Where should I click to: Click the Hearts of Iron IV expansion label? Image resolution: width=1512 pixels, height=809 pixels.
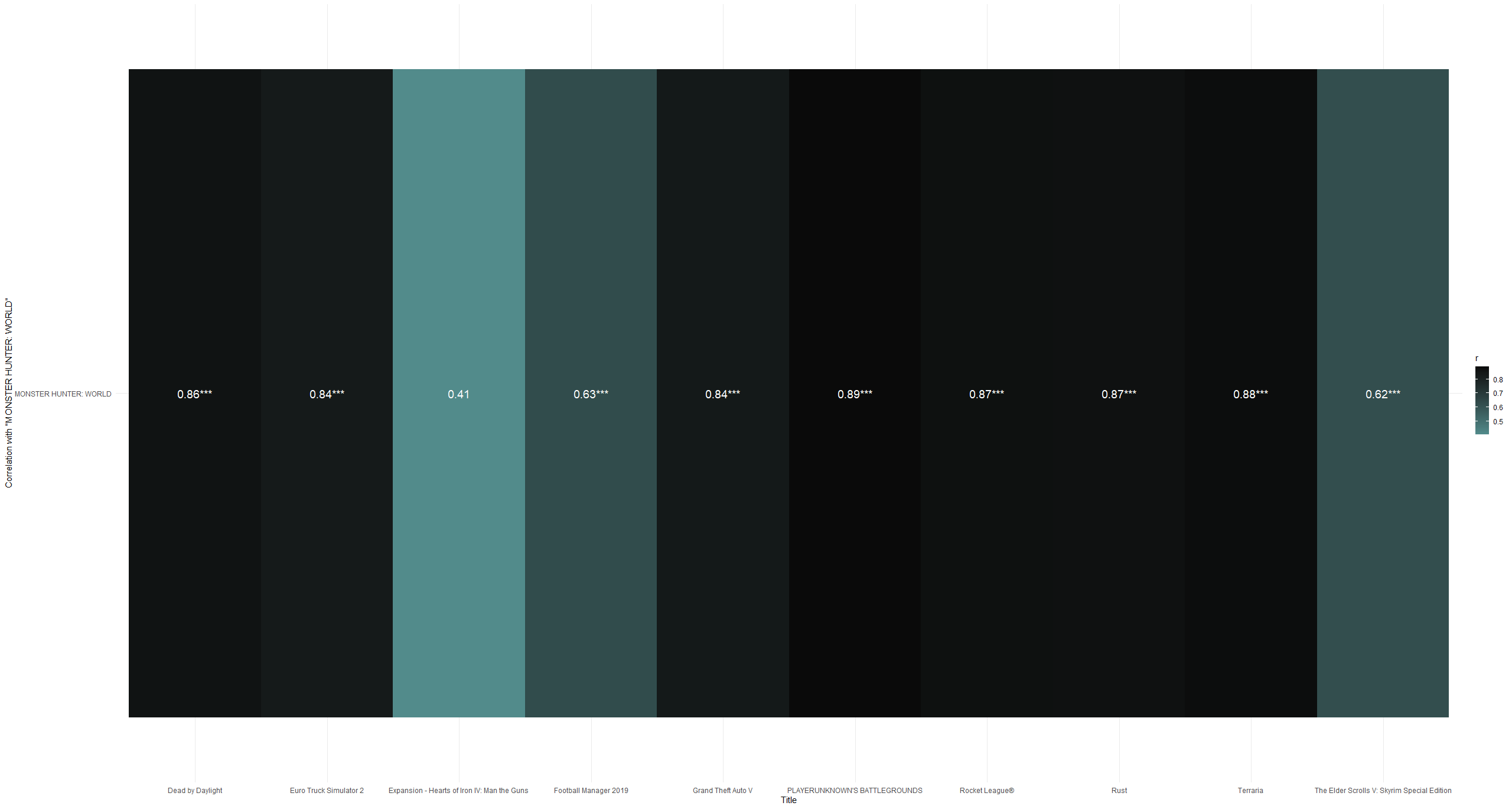(x=458, y=791)
